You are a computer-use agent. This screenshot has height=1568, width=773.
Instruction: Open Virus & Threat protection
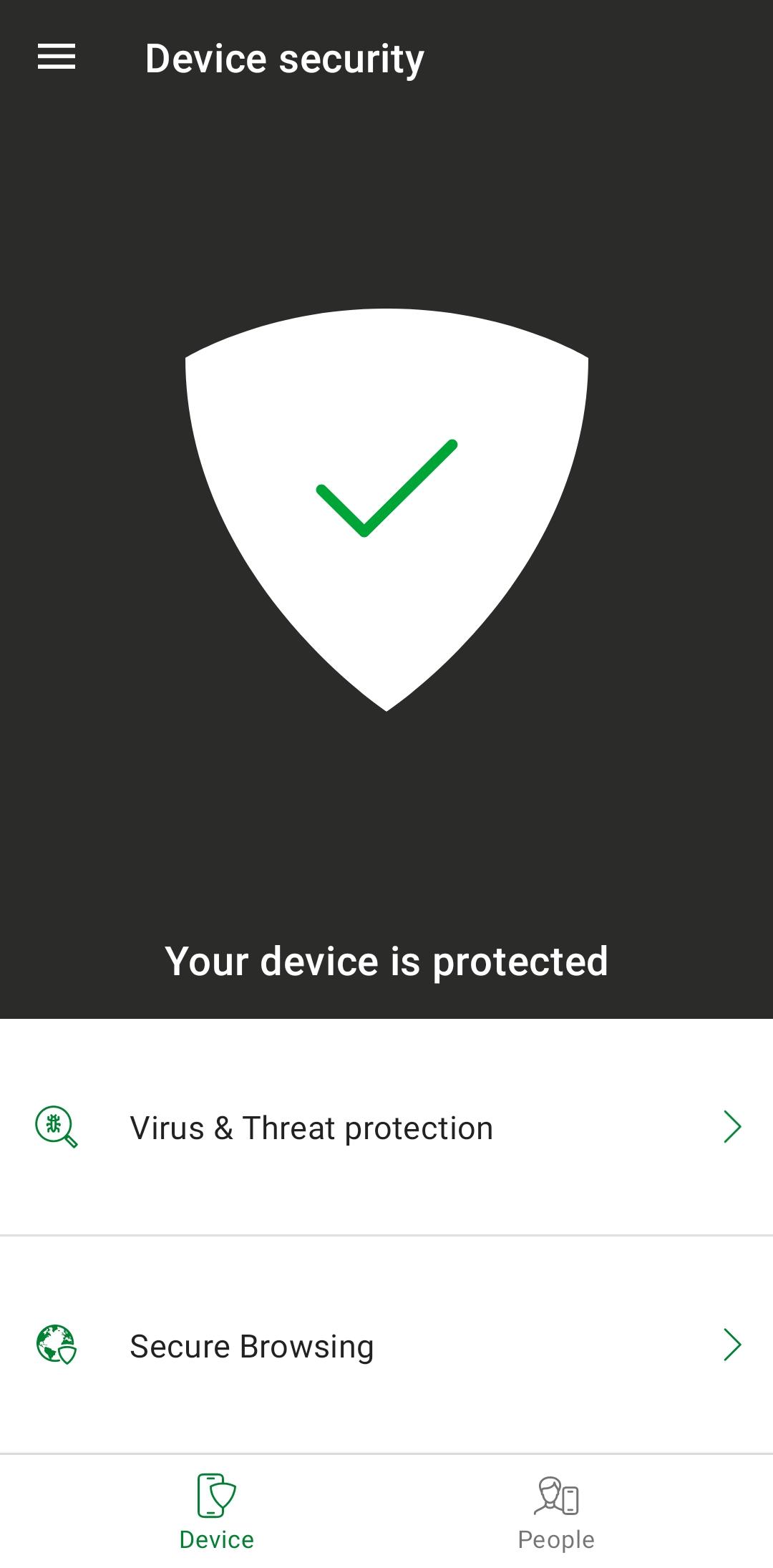386,1127
